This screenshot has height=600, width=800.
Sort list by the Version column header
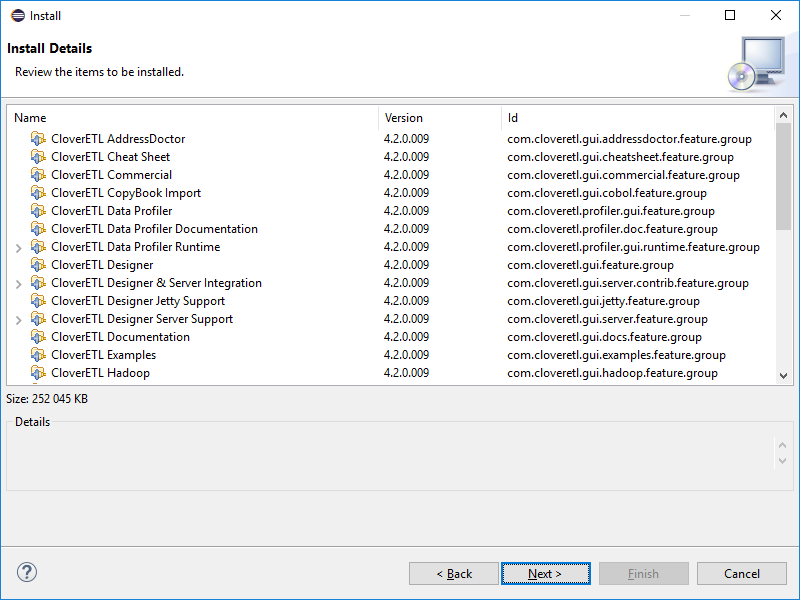(x=440, y=118)
